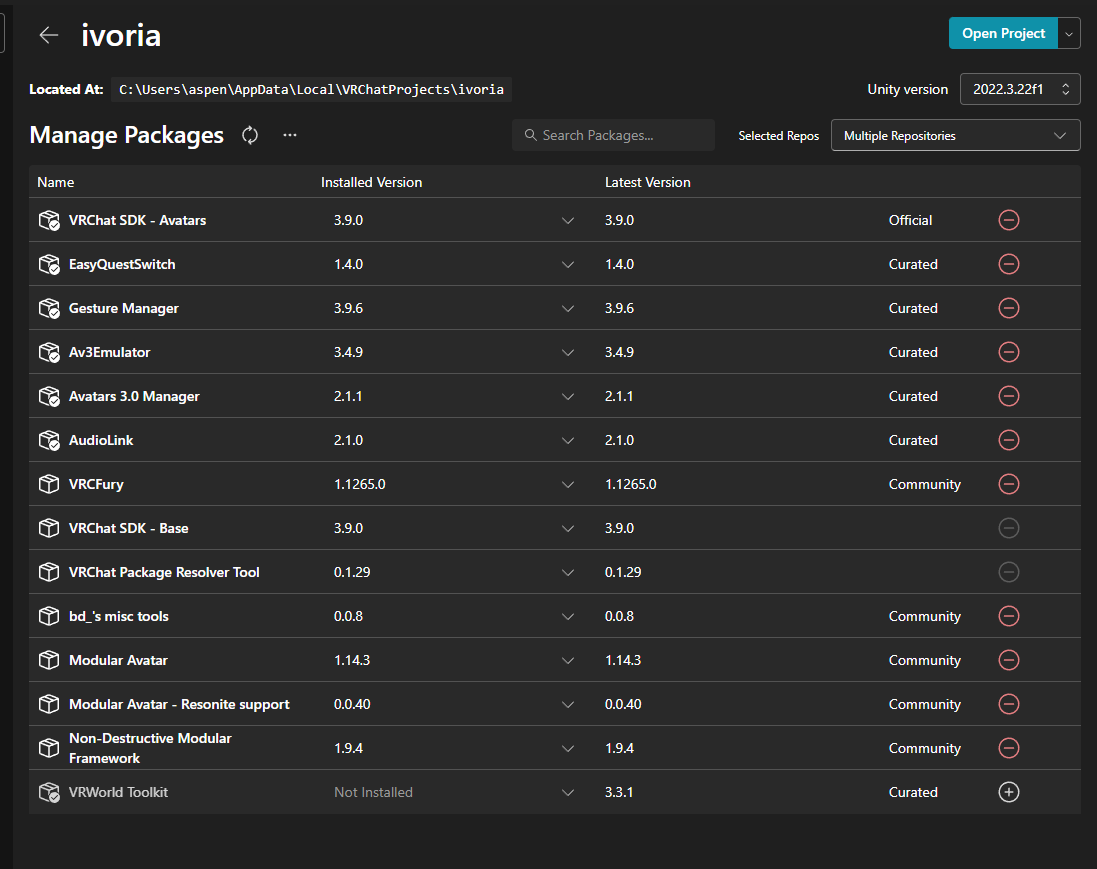Click the Not Installed text for VRWorld Toolkit
The width and height of the screenshot is (1097, 869).
point(373,792)
